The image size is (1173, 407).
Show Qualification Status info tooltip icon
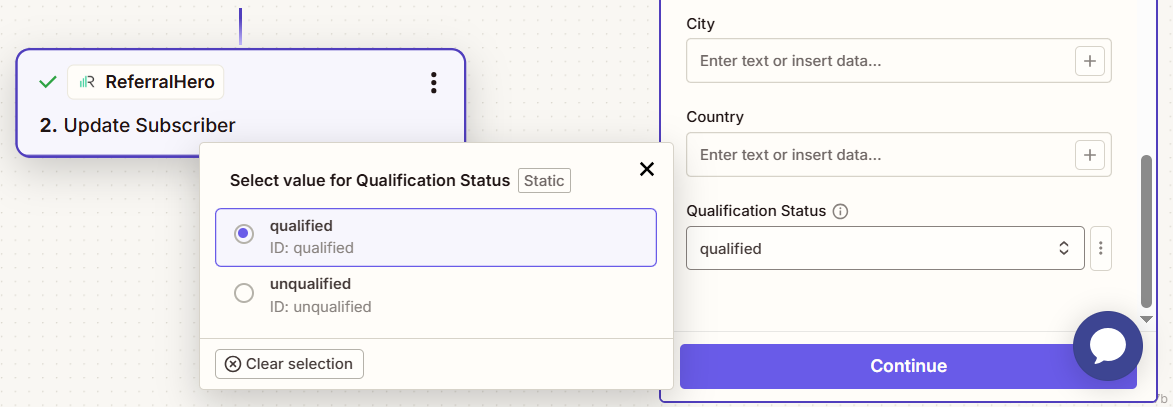click(841, 211)
